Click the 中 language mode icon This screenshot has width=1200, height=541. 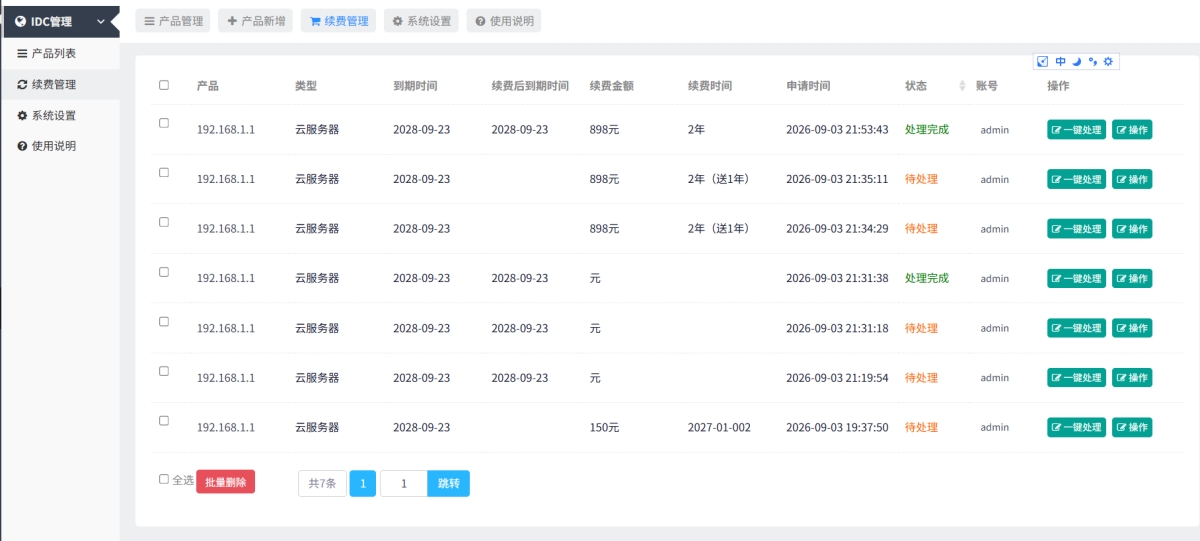[x=1060, y=62]
